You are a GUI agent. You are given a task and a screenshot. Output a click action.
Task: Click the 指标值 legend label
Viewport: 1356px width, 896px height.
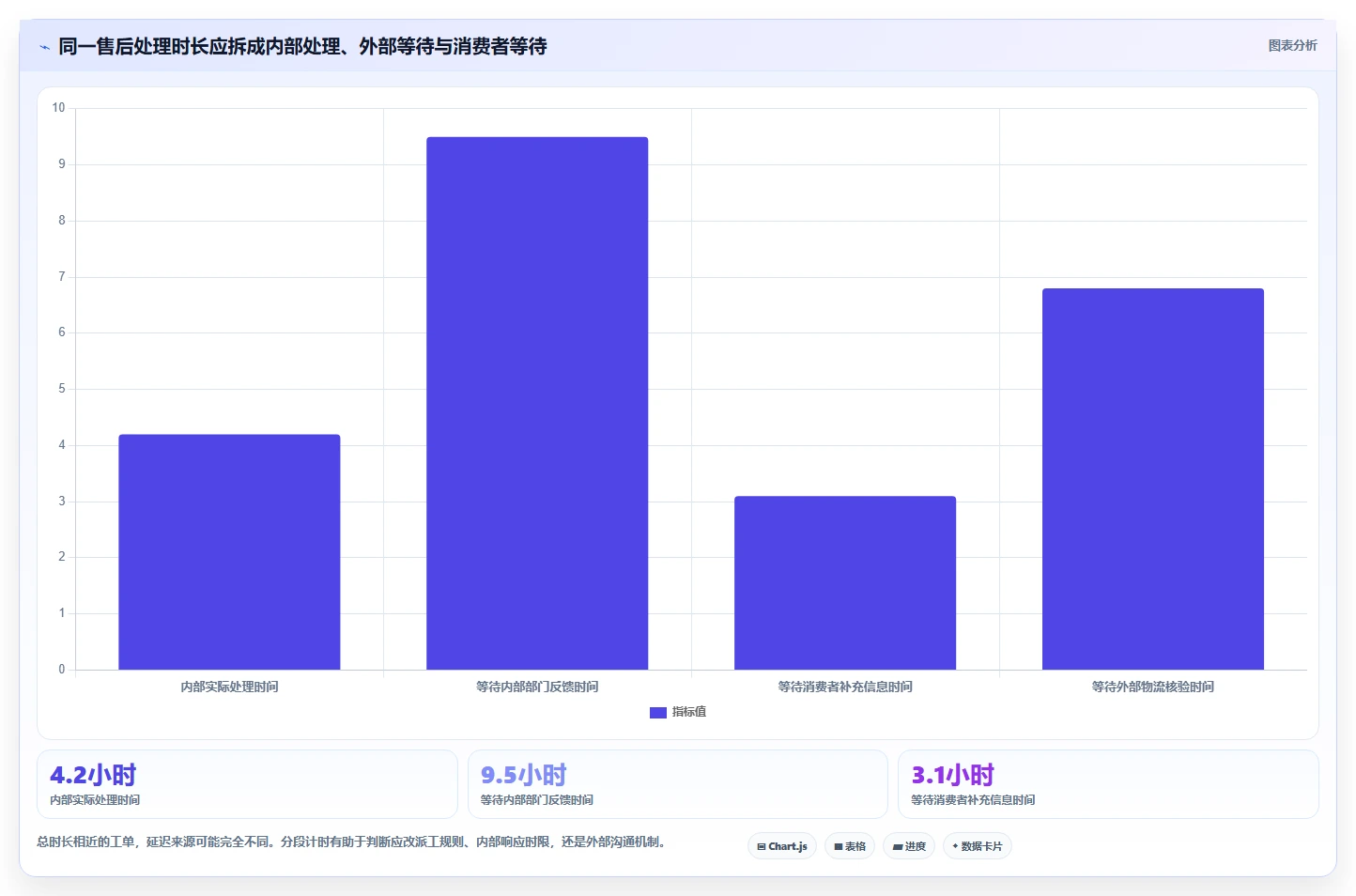point(689,712)
